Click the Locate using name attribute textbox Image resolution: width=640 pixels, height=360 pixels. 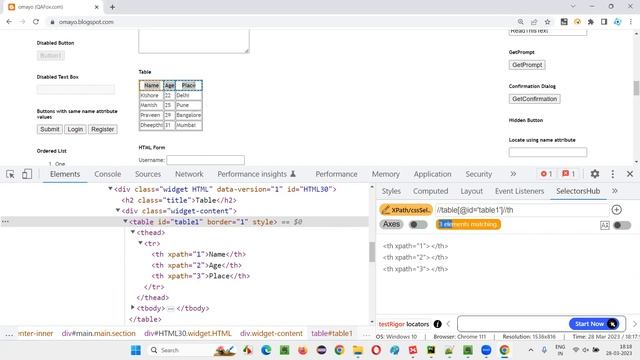[x=548, y=152]
